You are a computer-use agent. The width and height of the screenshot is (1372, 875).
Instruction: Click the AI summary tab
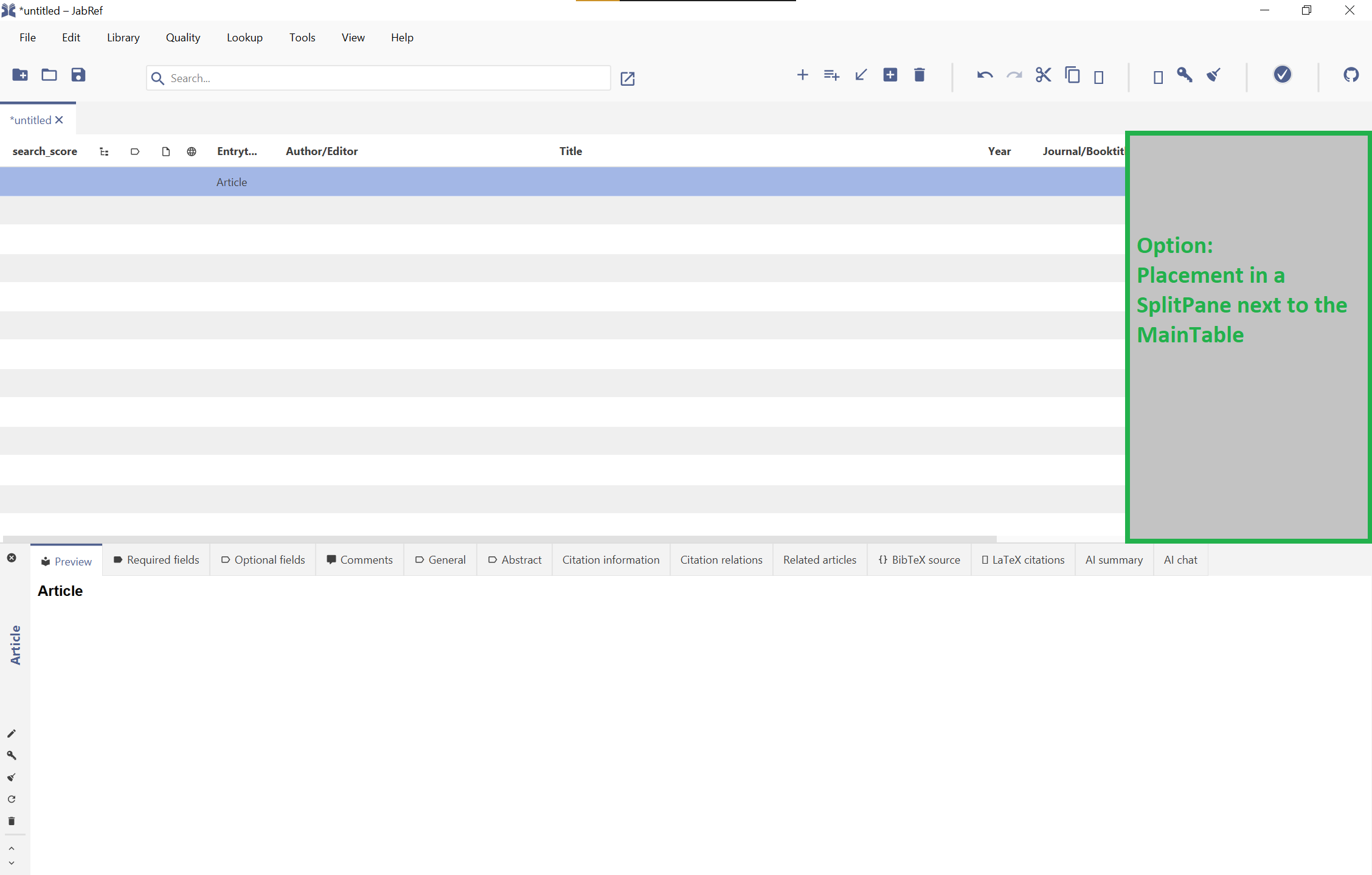(1114, 559)
